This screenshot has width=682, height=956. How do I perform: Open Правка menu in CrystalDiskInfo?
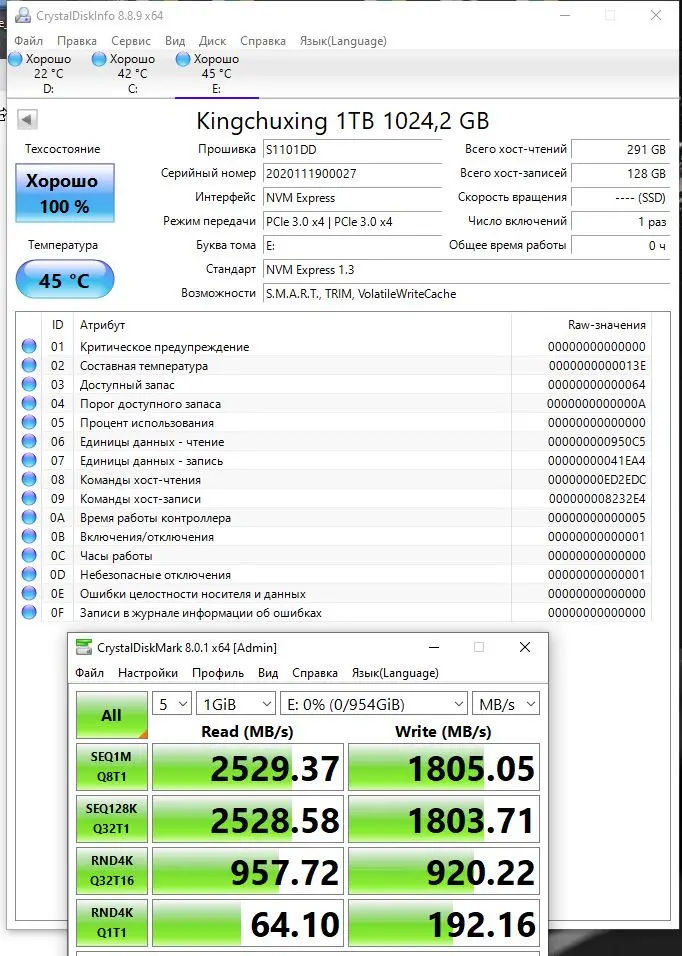[x=77, y=41]
